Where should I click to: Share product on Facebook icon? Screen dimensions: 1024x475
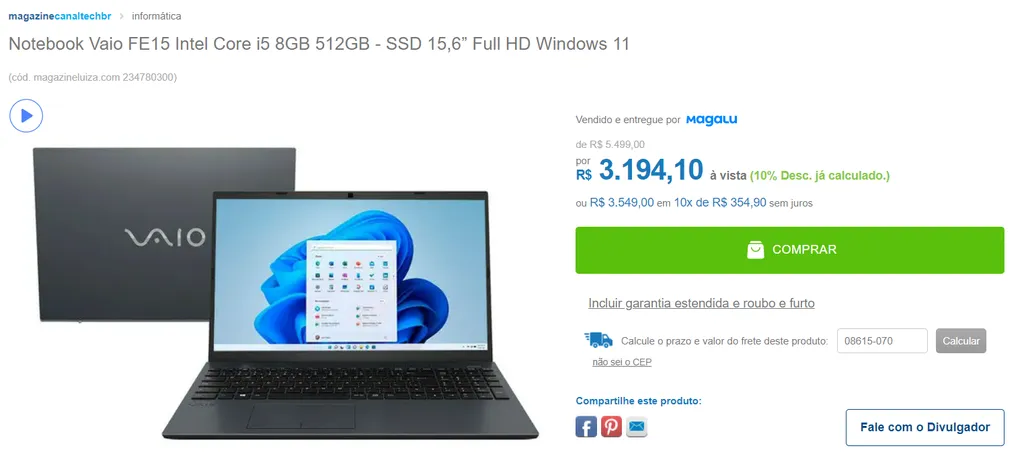[586, 427]
